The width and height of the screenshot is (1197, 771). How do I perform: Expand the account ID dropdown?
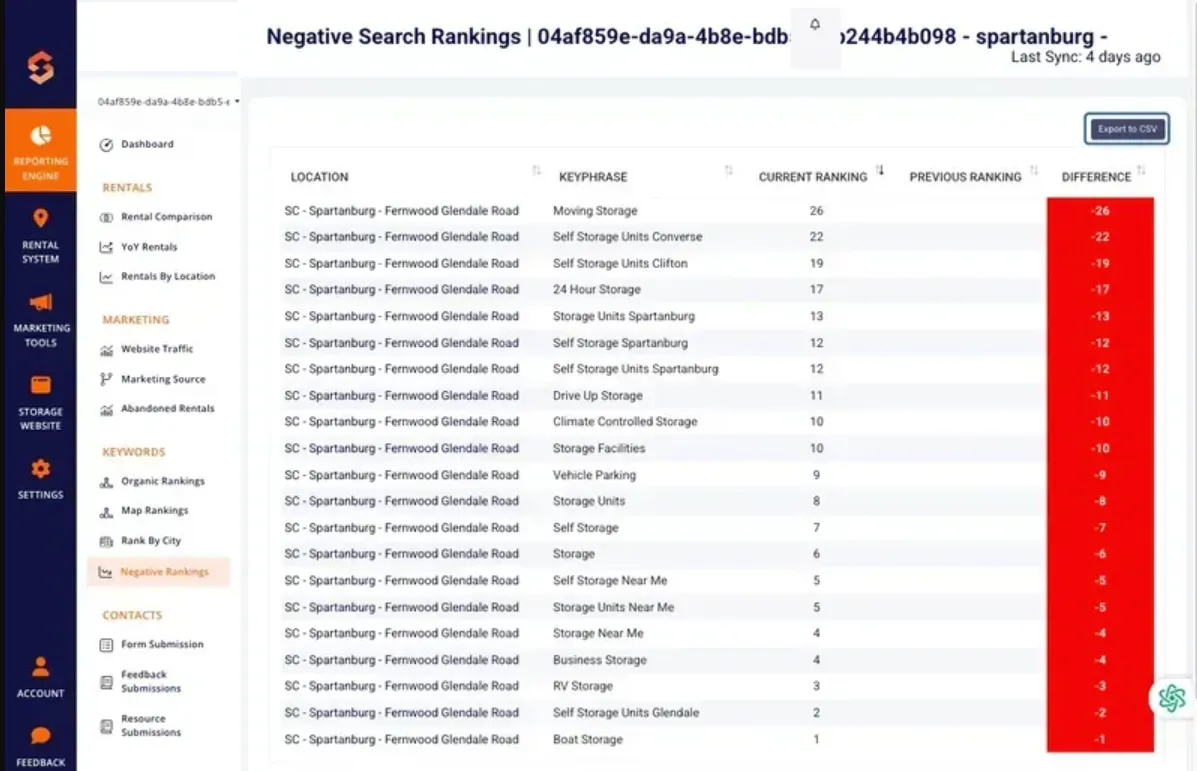click(168, 102)
